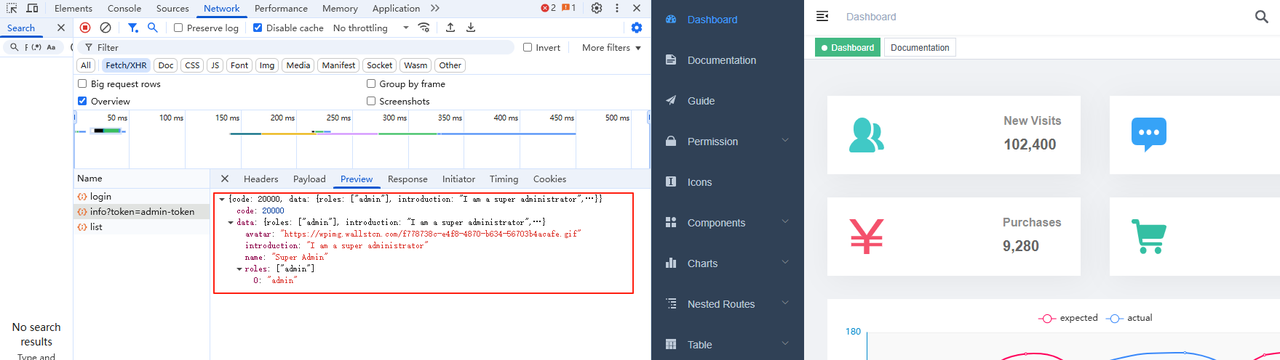Expand the Permission sidebar menu
The height and width of the screenshot is (360, 1280).
[727, 141]
